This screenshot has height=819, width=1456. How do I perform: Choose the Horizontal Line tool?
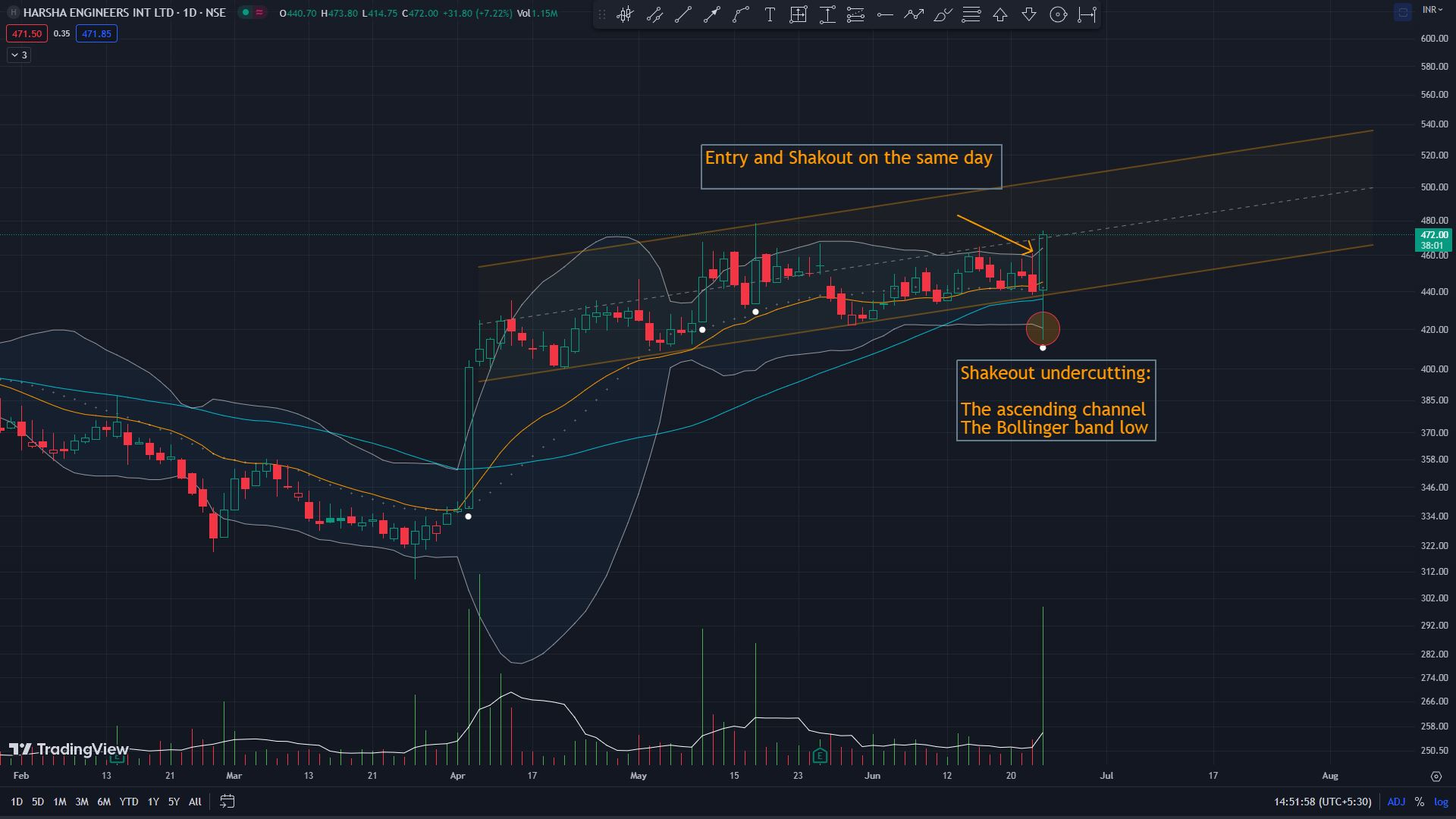(884, 14)
